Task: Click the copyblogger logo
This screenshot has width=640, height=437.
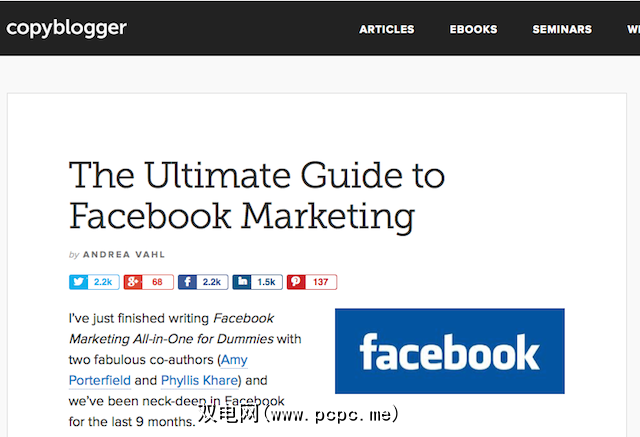Action: tap(66, 28)
